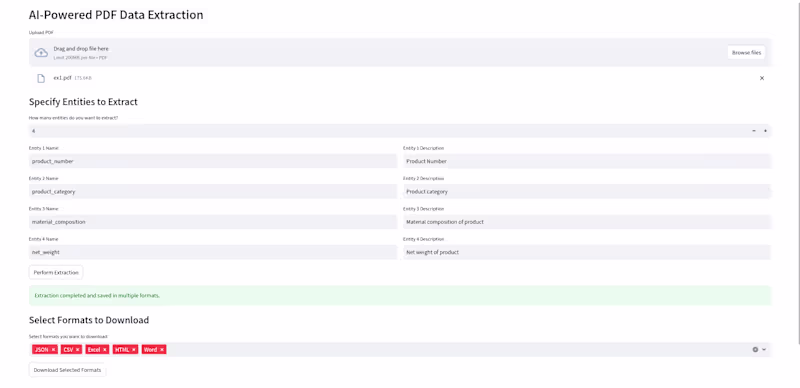Run the Perform Extraction button

click(x=56, y=273)
